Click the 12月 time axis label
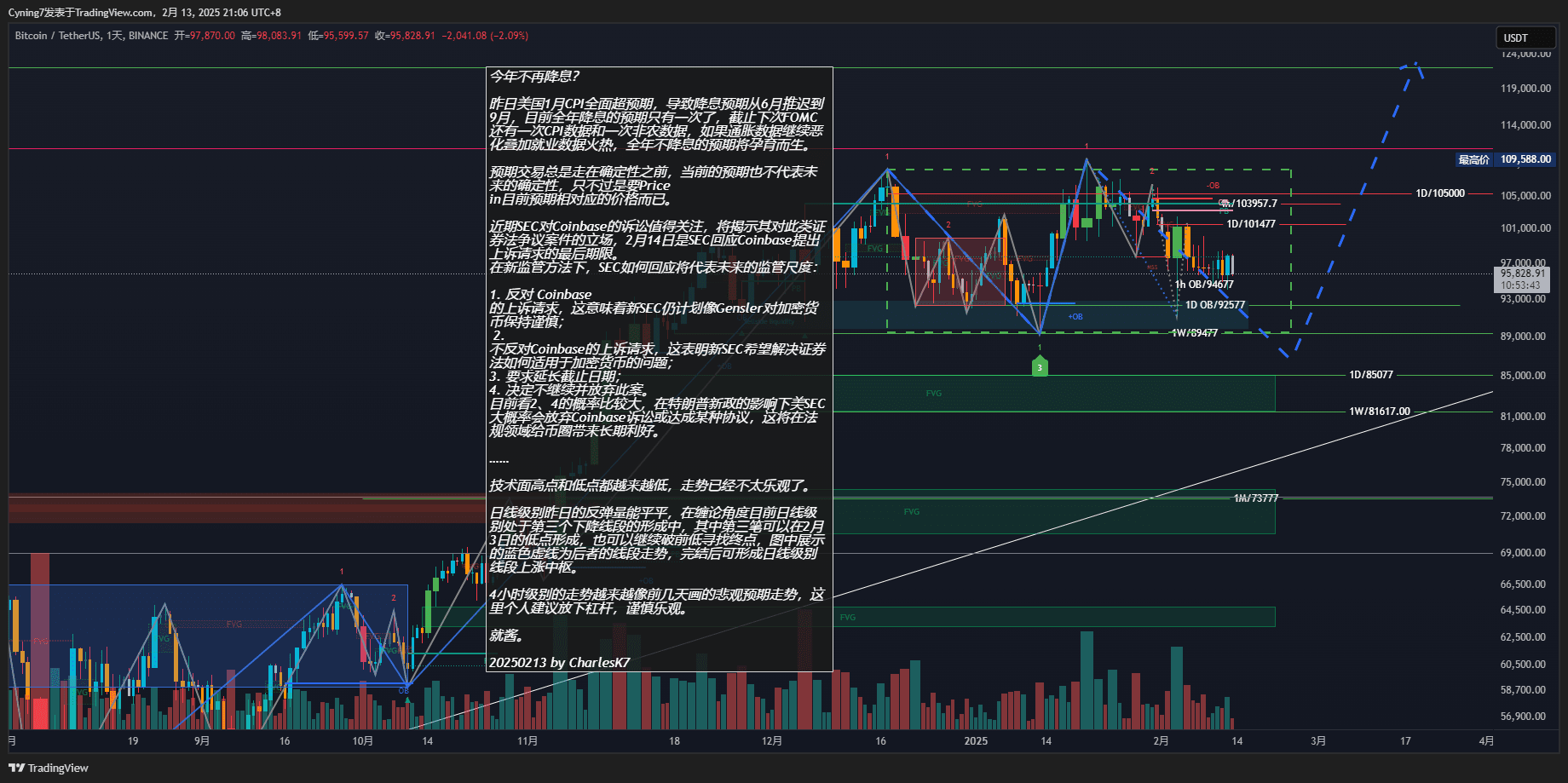This screenshot has height=783, width=1568. (x=772, y=741)
